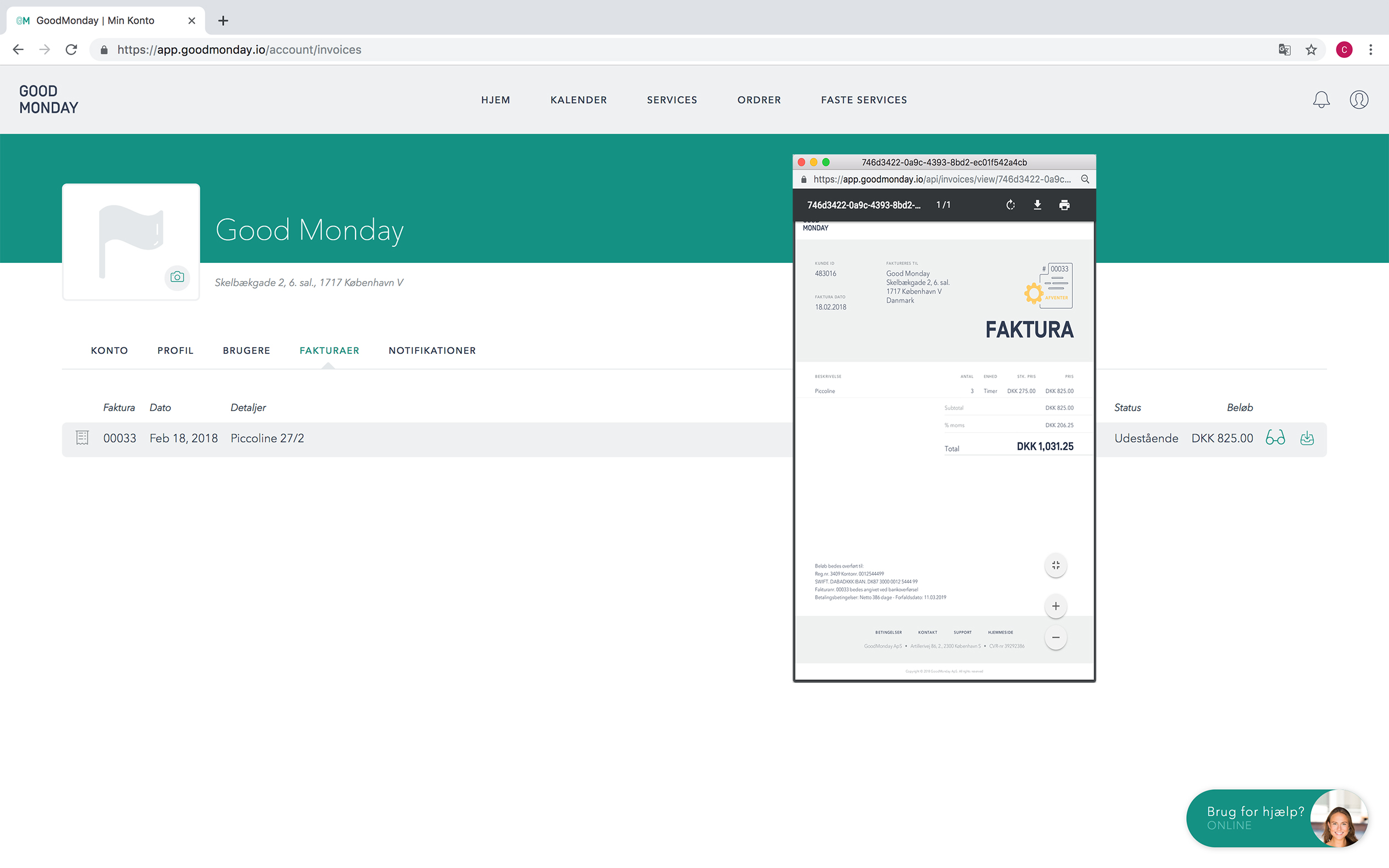Click the Good Monday logo
This screenshot has height=868, width=1389.
(49, 99)
